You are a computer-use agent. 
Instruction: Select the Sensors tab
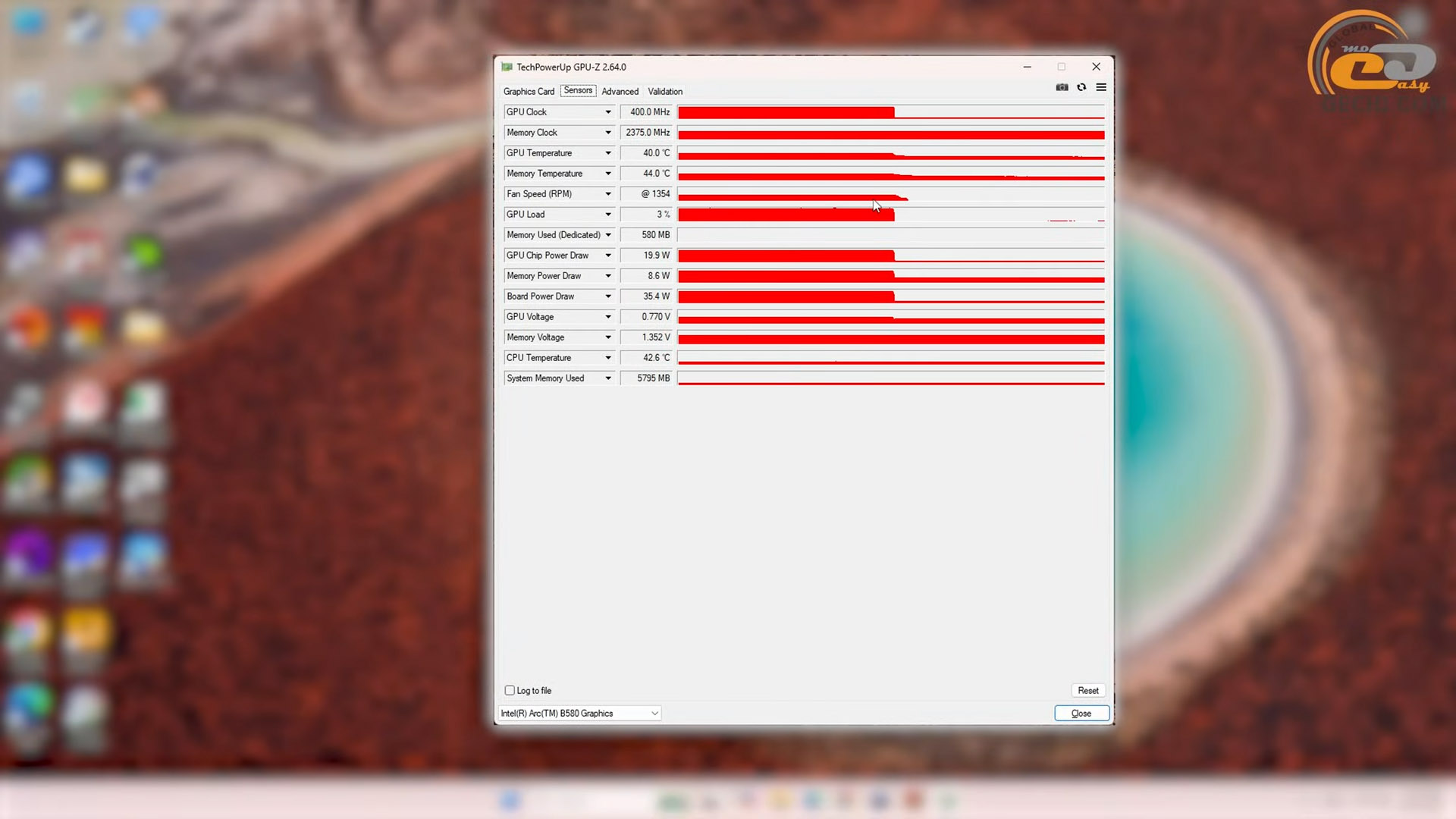(578, 90)
